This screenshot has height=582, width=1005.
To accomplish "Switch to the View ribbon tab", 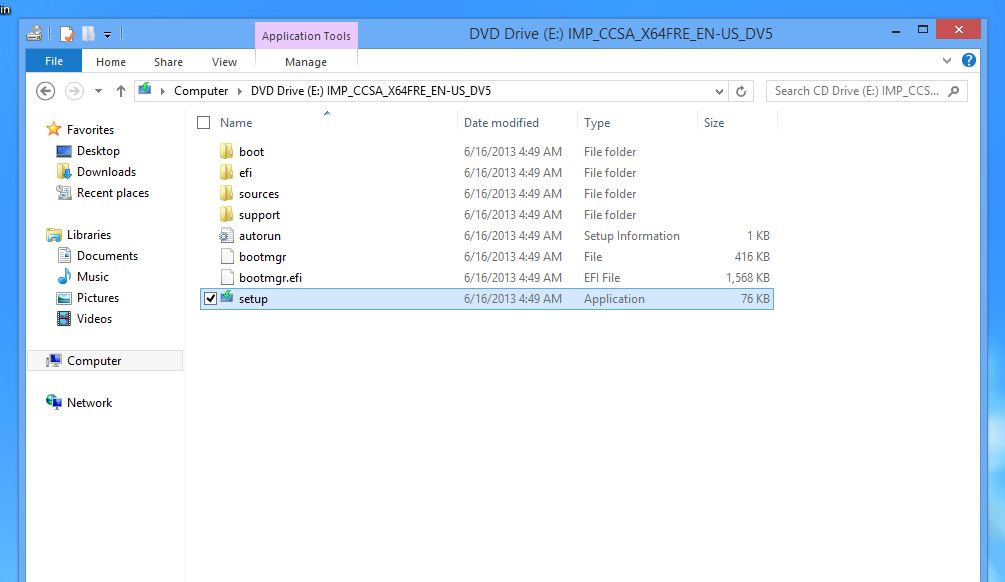I will pos(224,62).
